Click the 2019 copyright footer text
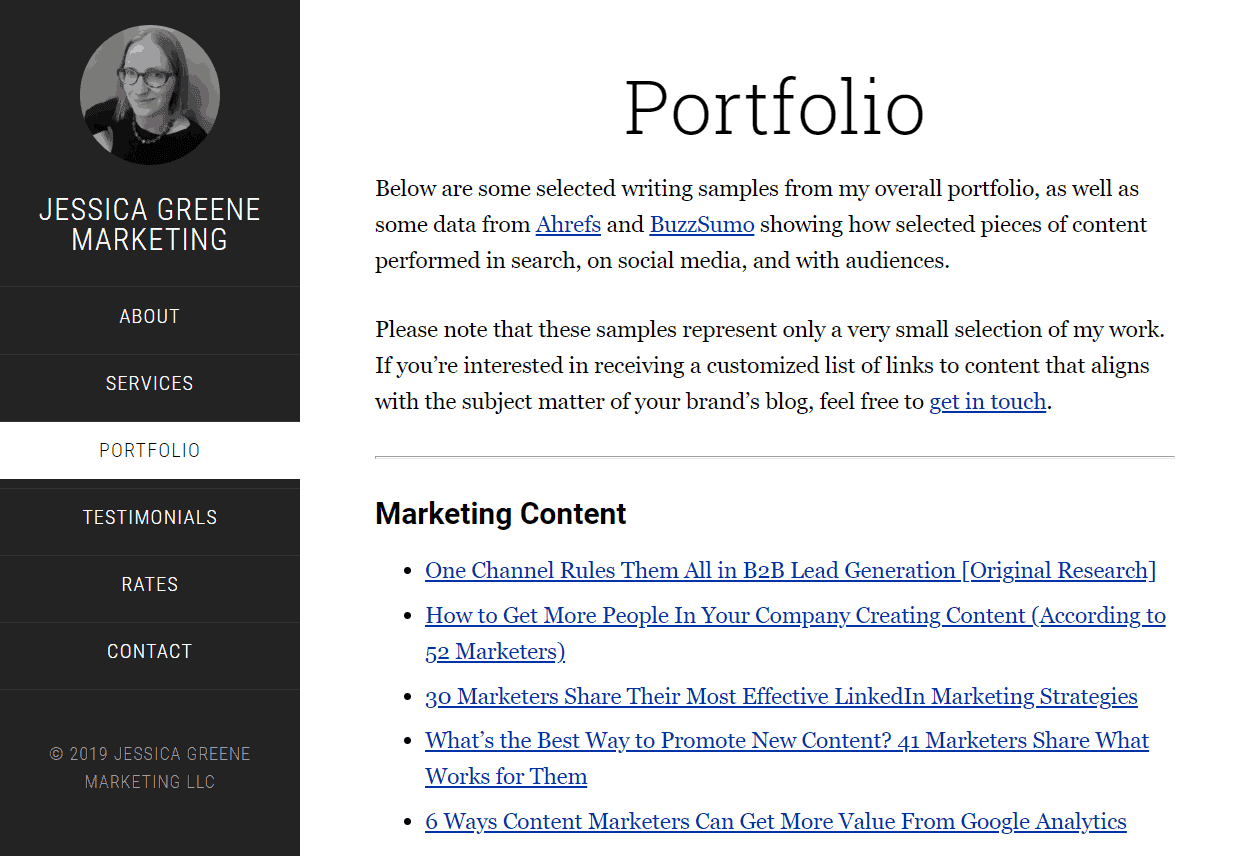1250x856 pixels. (x=150, y=768)
